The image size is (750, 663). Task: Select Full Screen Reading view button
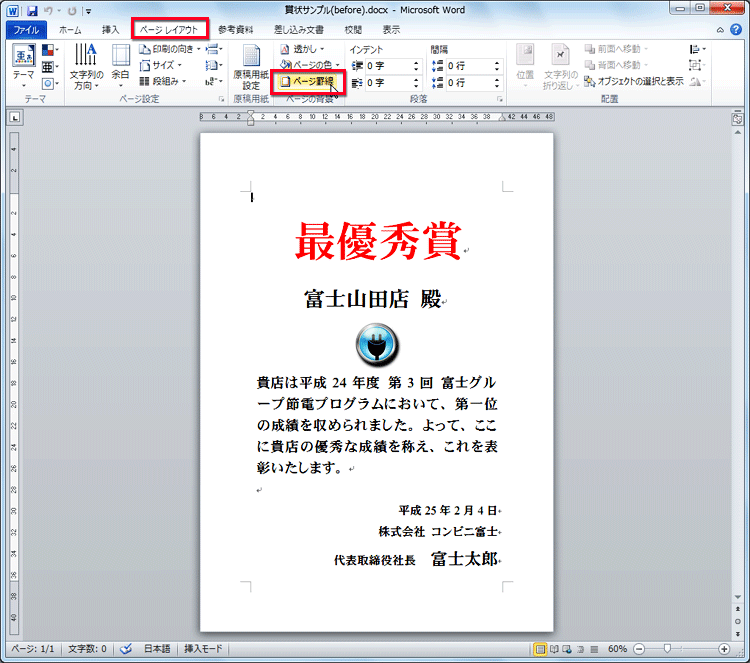[554, 649]
